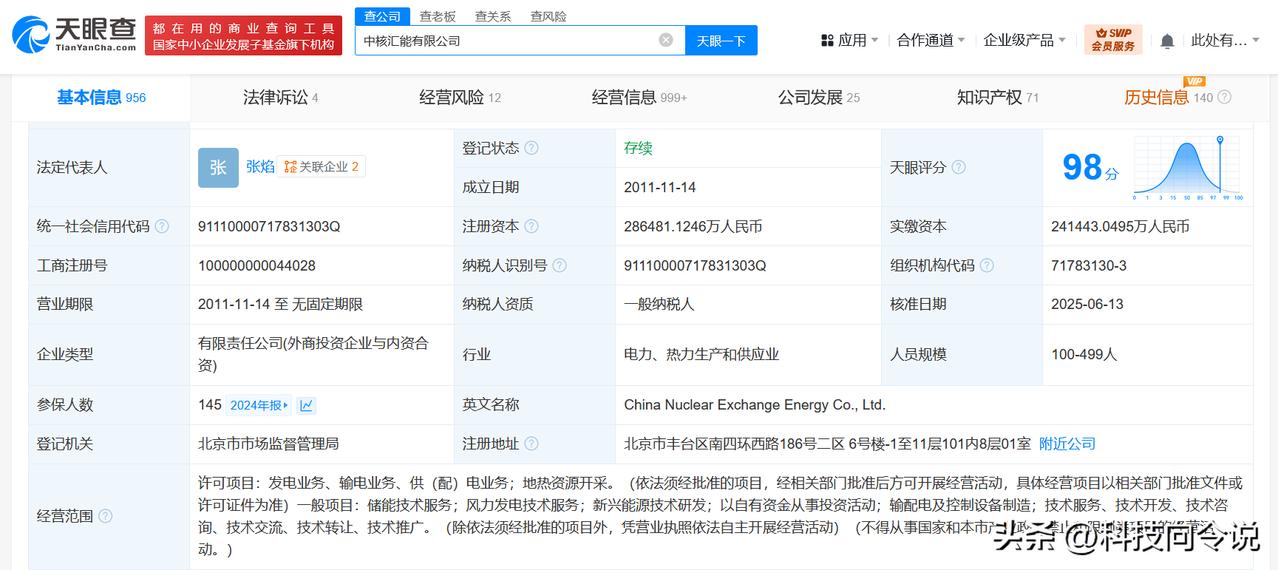Clear the search box with the X icon
The width and height of the screenshot is (1278, 570).
click(666, 40)
